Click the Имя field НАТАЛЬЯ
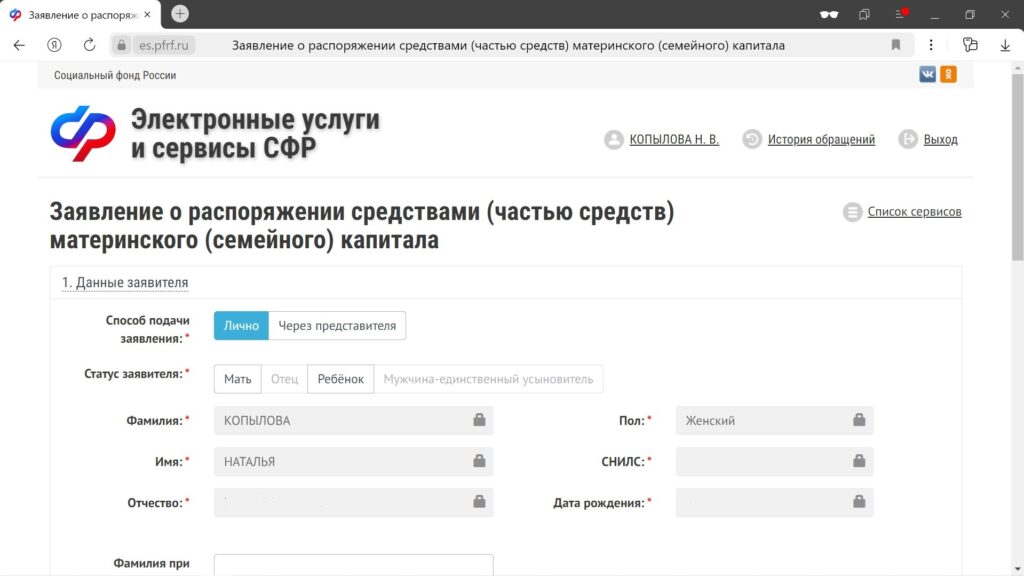The height and width of the screenshot is (576, 1024). pyautogui.click(x=353, y=461)
